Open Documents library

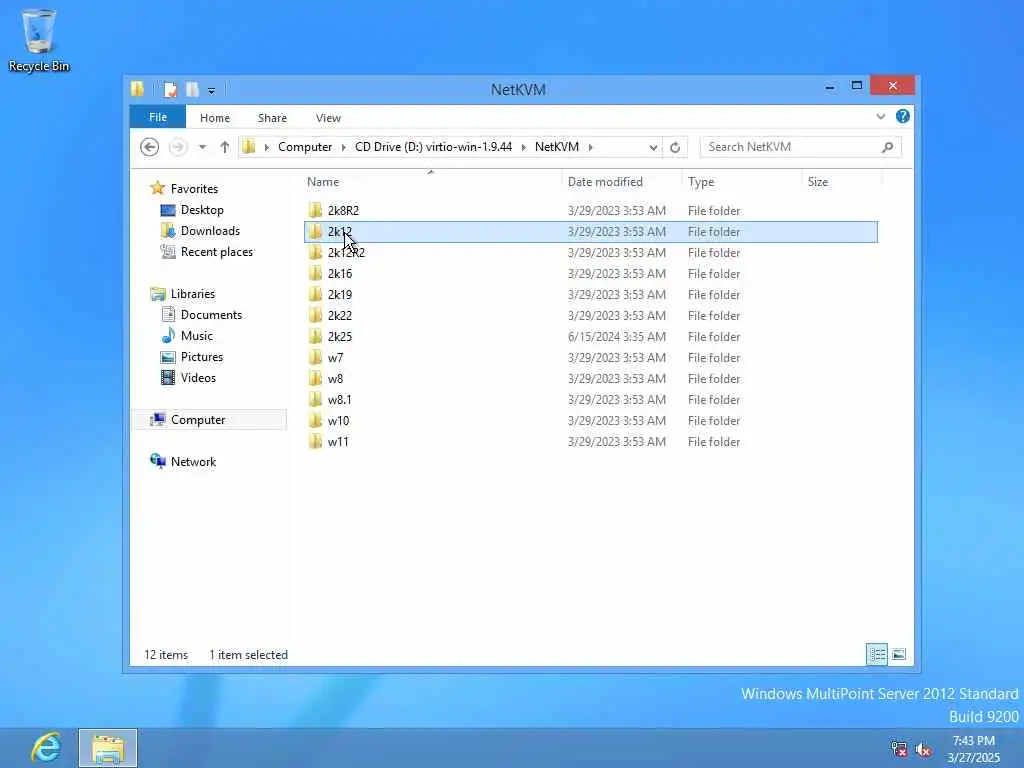click(211, 315)
